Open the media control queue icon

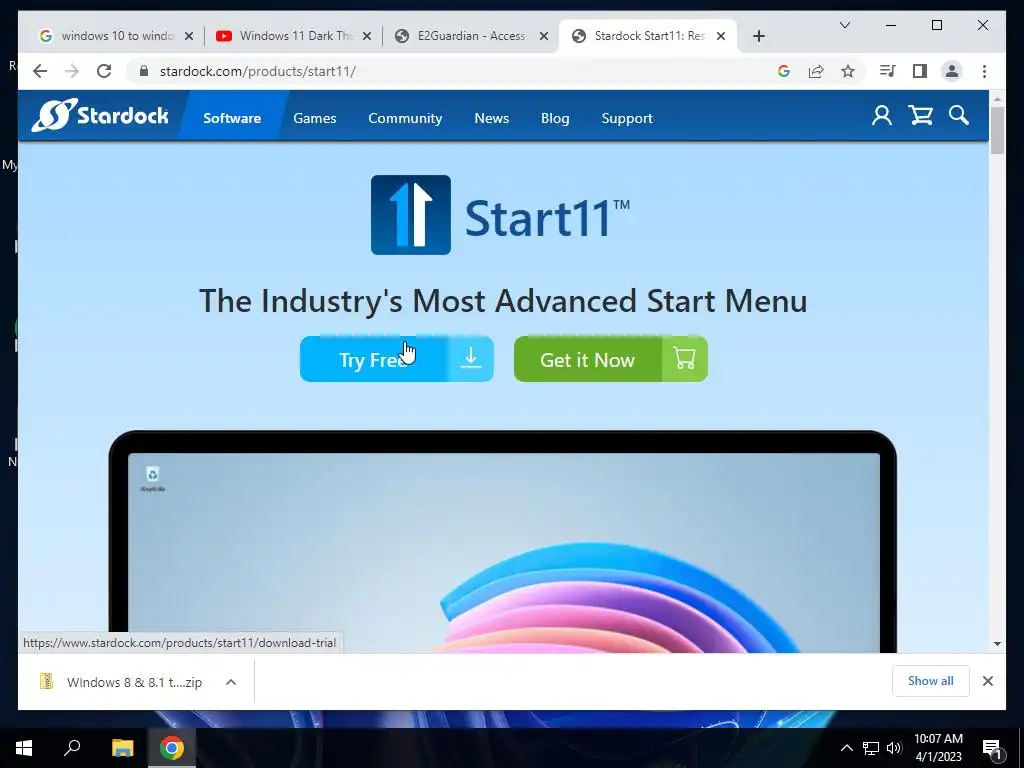(x=888, y=71)
